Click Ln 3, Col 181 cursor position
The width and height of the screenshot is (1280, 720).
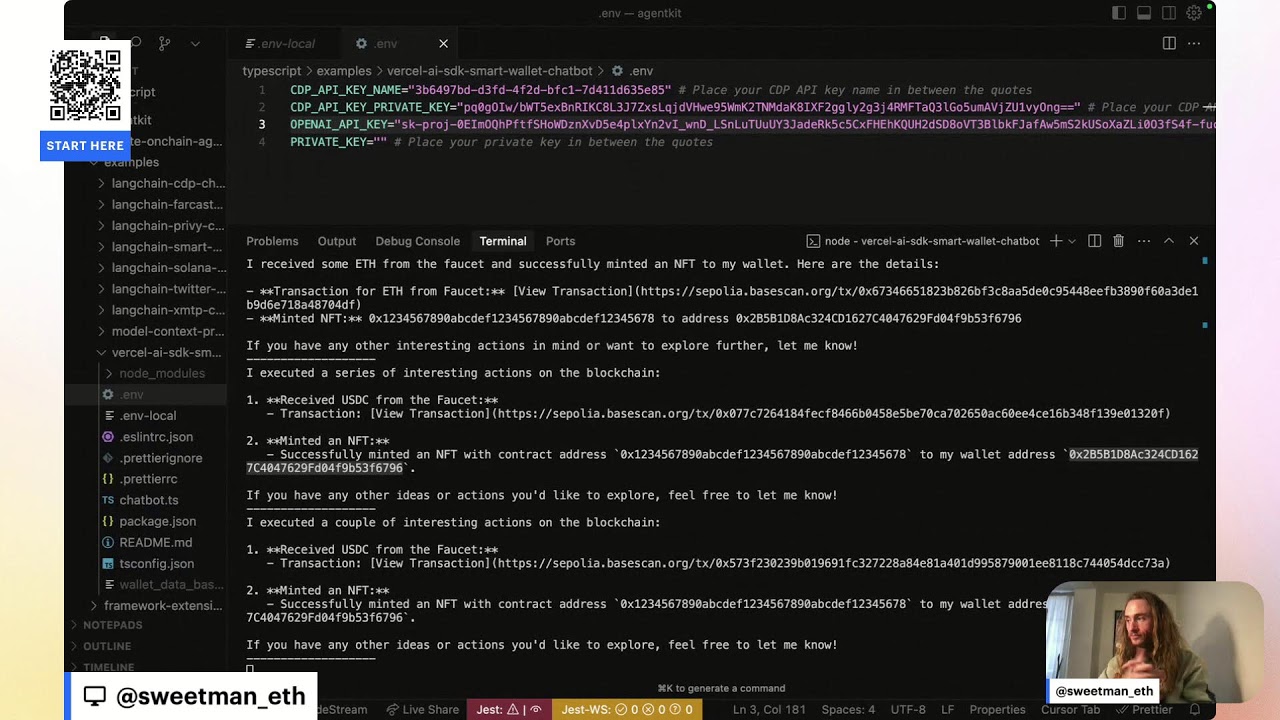(x=770, y=709)
